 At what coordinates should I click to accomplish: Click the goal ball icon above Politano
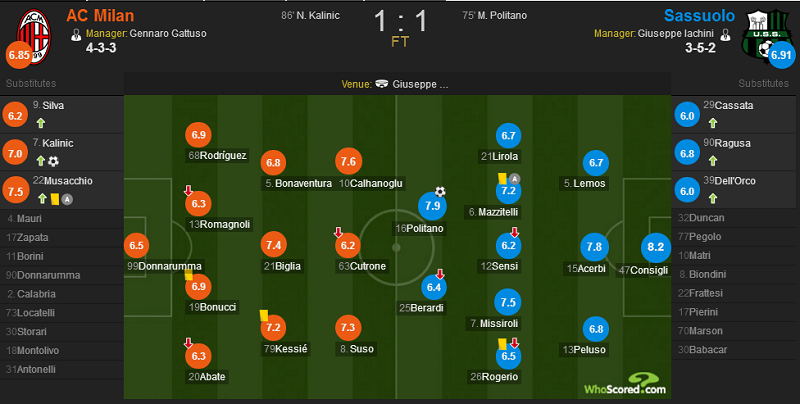(x=440, y=192)
